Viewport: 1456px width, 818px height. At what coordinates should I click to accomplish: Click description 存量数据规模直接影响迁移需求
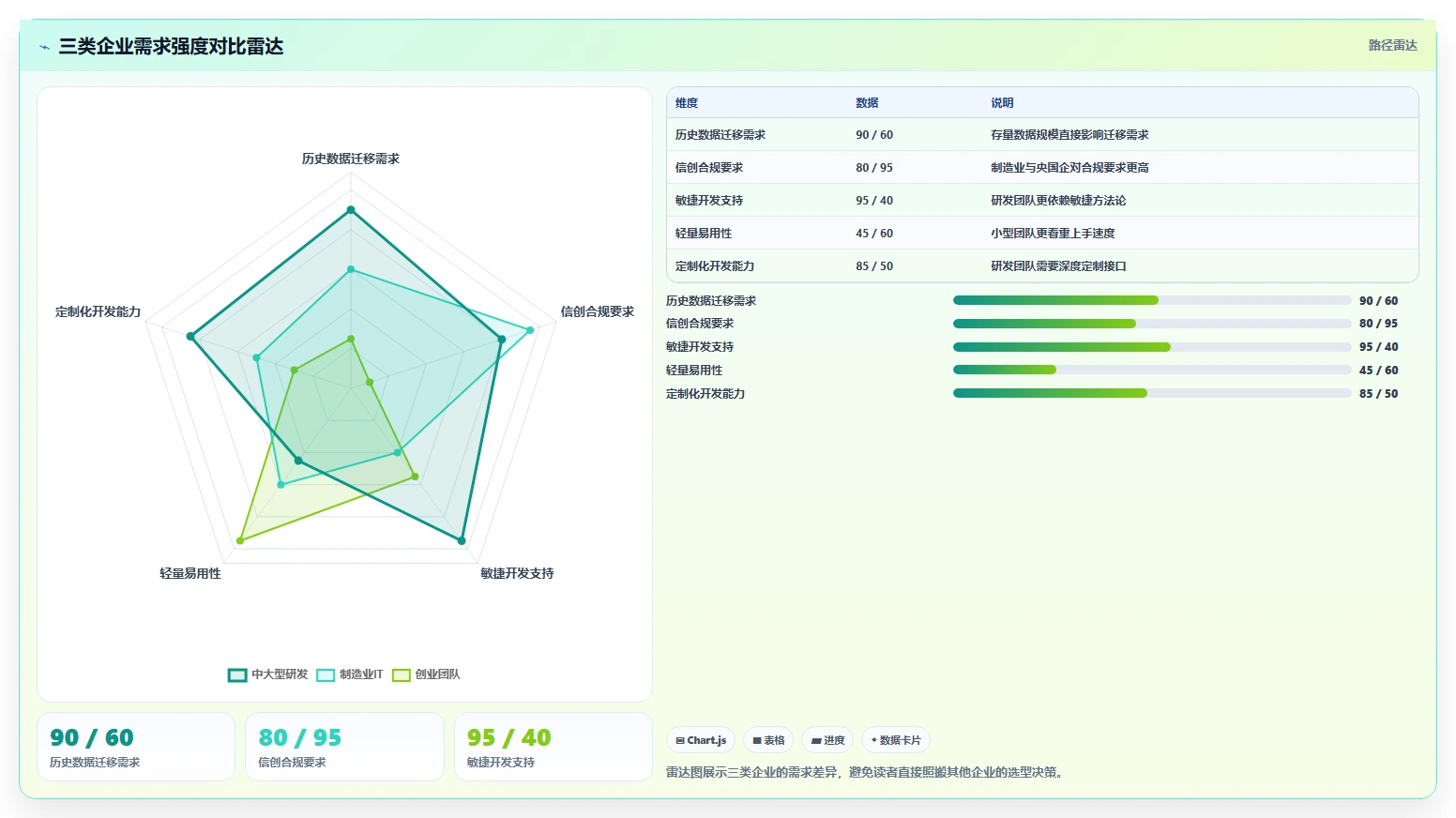click(1069, 135)
